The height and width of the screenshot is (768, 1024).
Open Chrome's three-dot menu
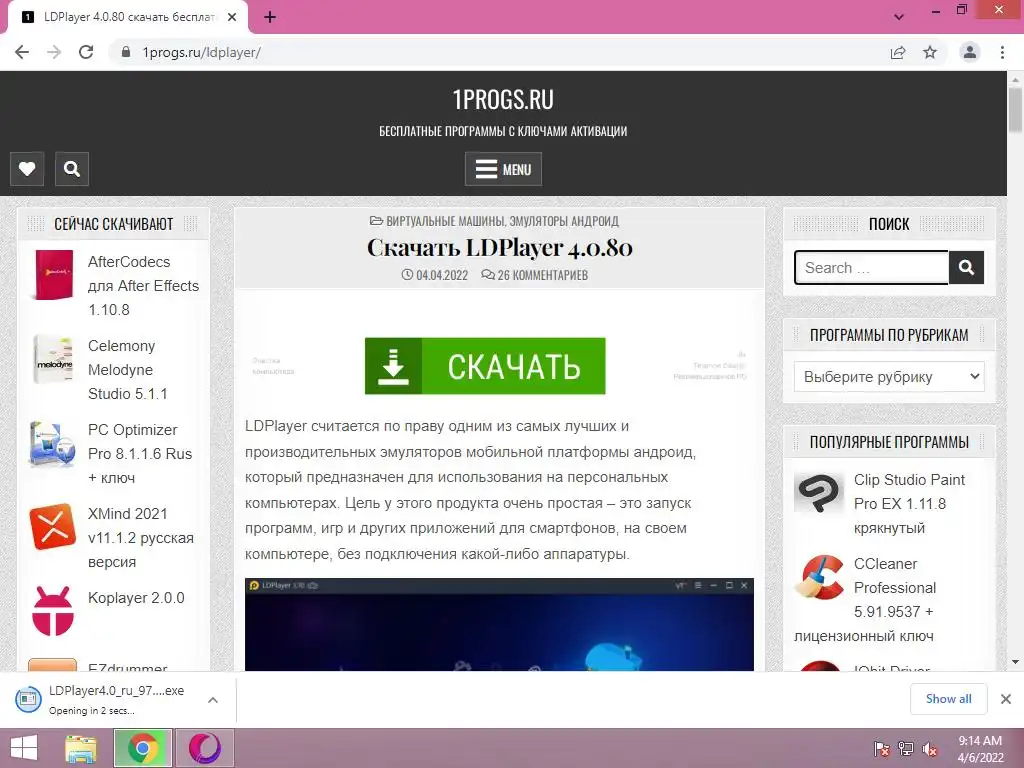(1002, 52)
